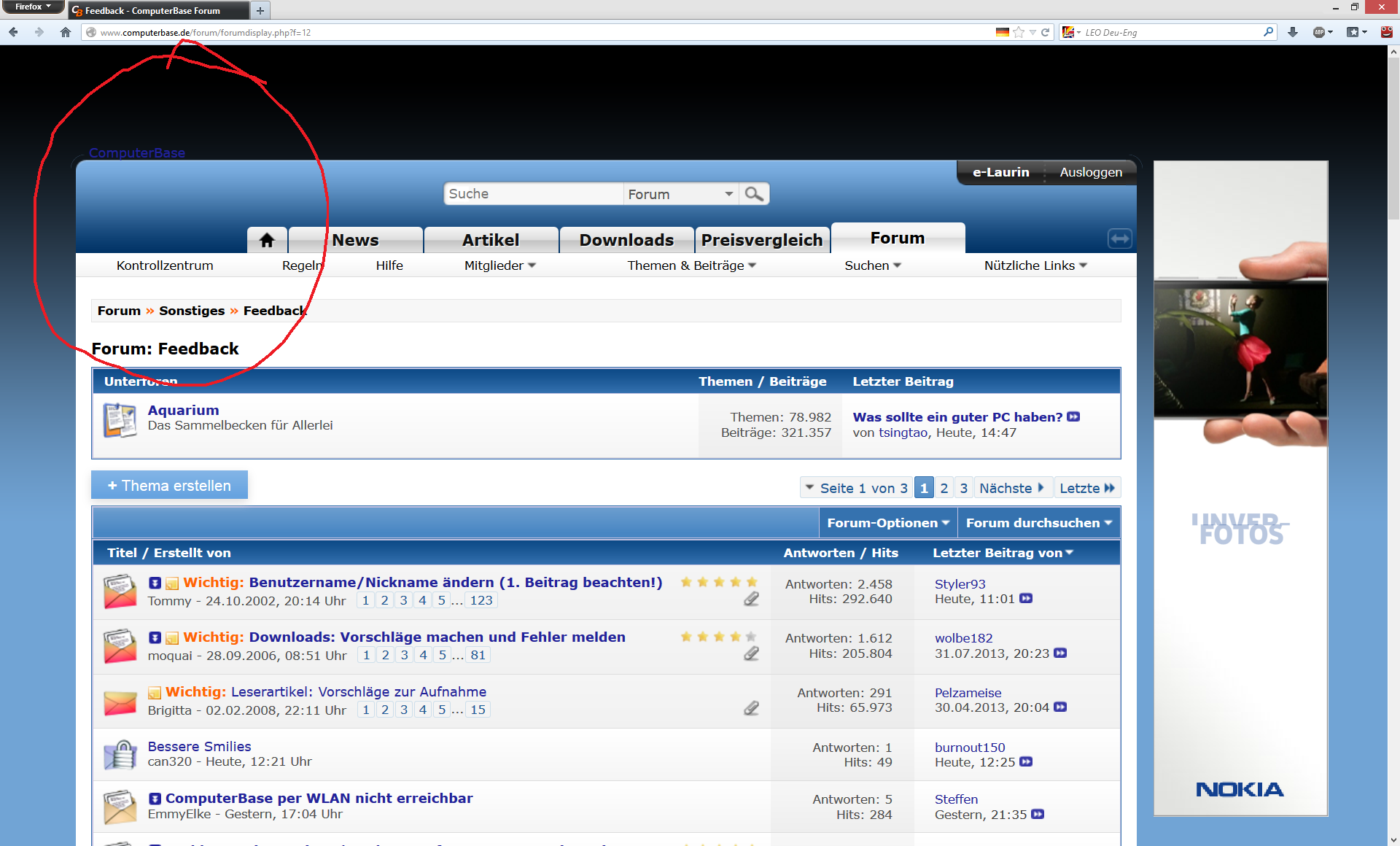Open the Mitglieder submenu

click(x=500, y=265)
